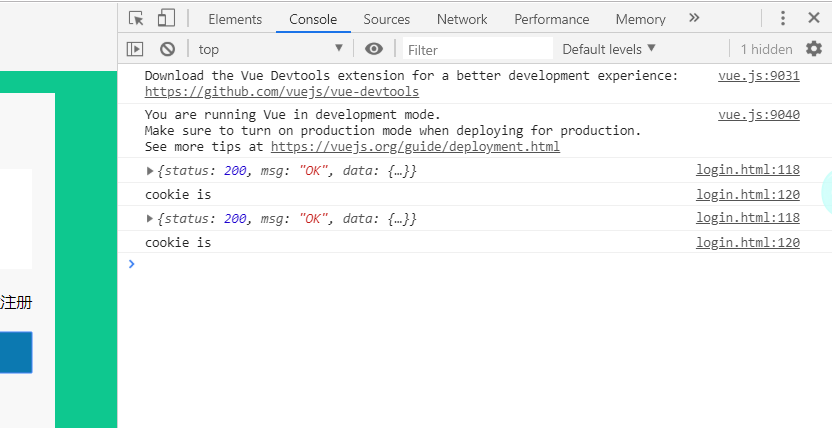The image size is (832, 428).
Task: Show more DevTools tabs chevron
Action: point(694,18)
